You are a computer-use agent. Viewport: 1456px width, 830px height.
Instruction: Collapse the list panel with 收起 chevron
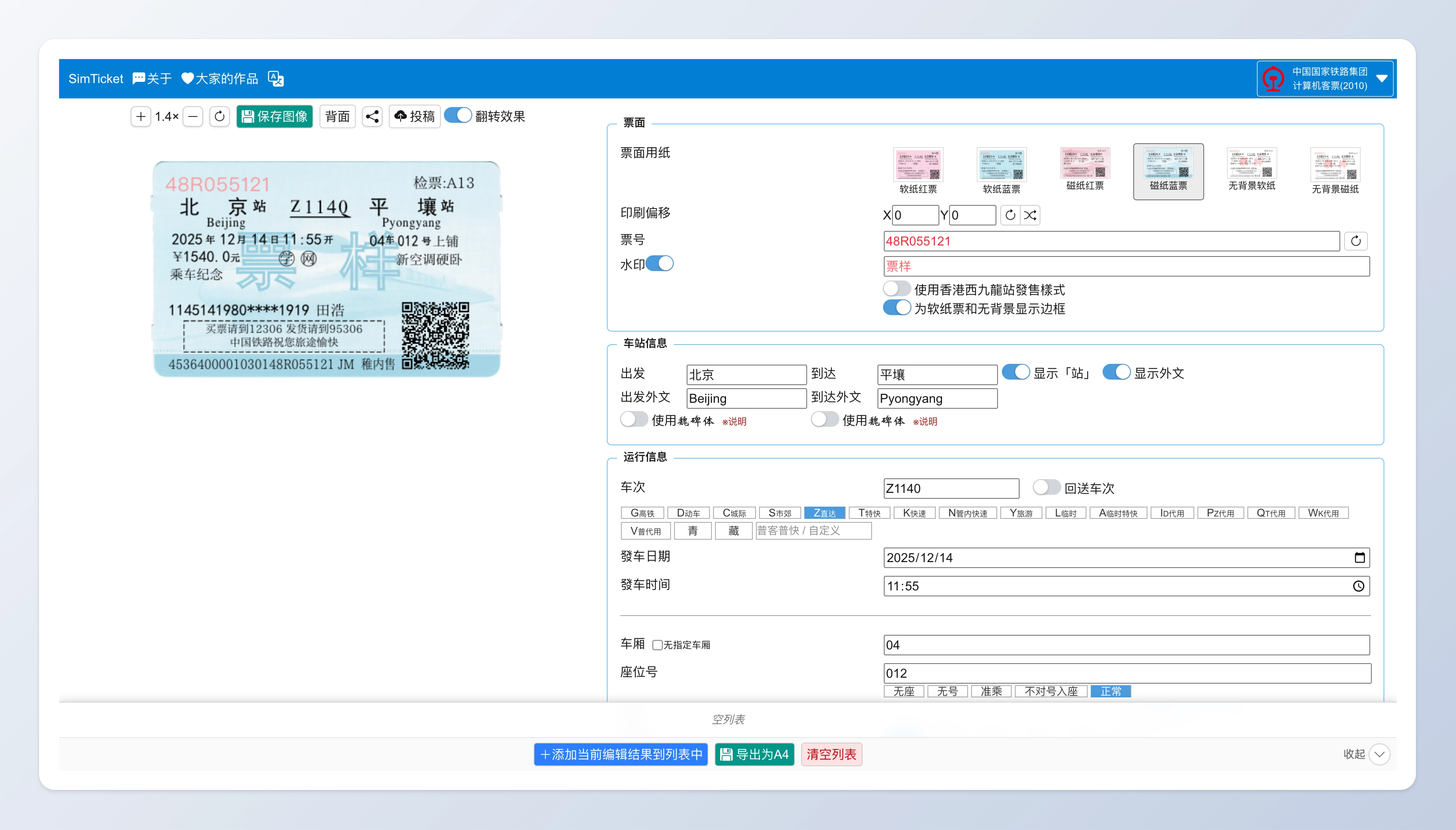click(x=1379, y=754)
